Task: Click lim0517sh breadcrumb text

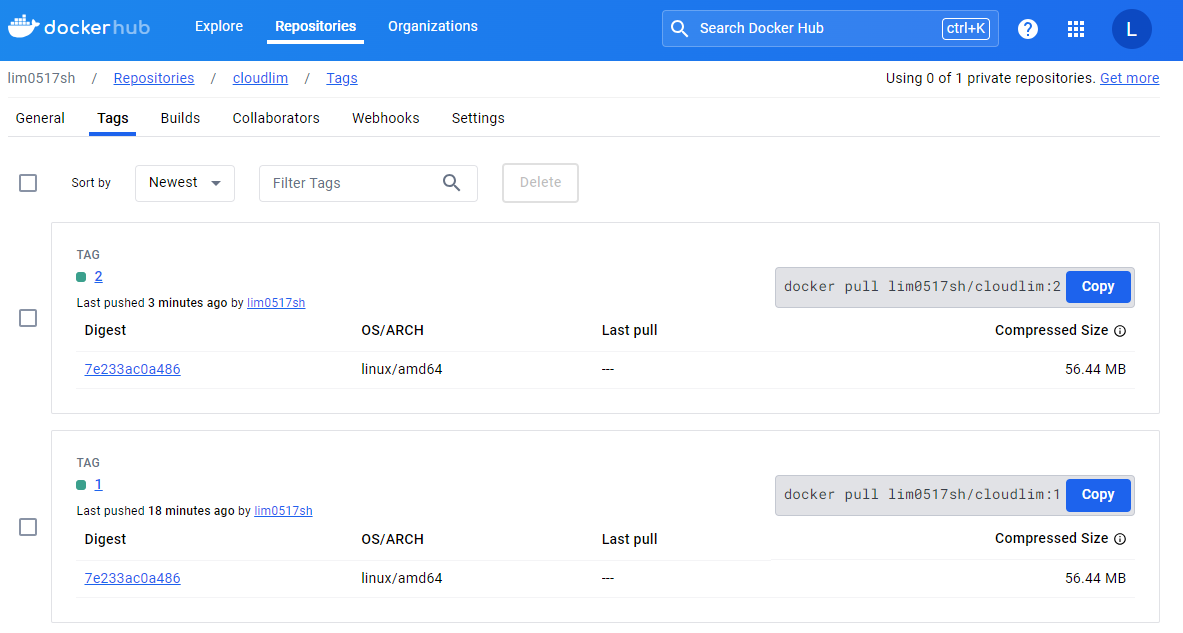Action: click(41, 78)
